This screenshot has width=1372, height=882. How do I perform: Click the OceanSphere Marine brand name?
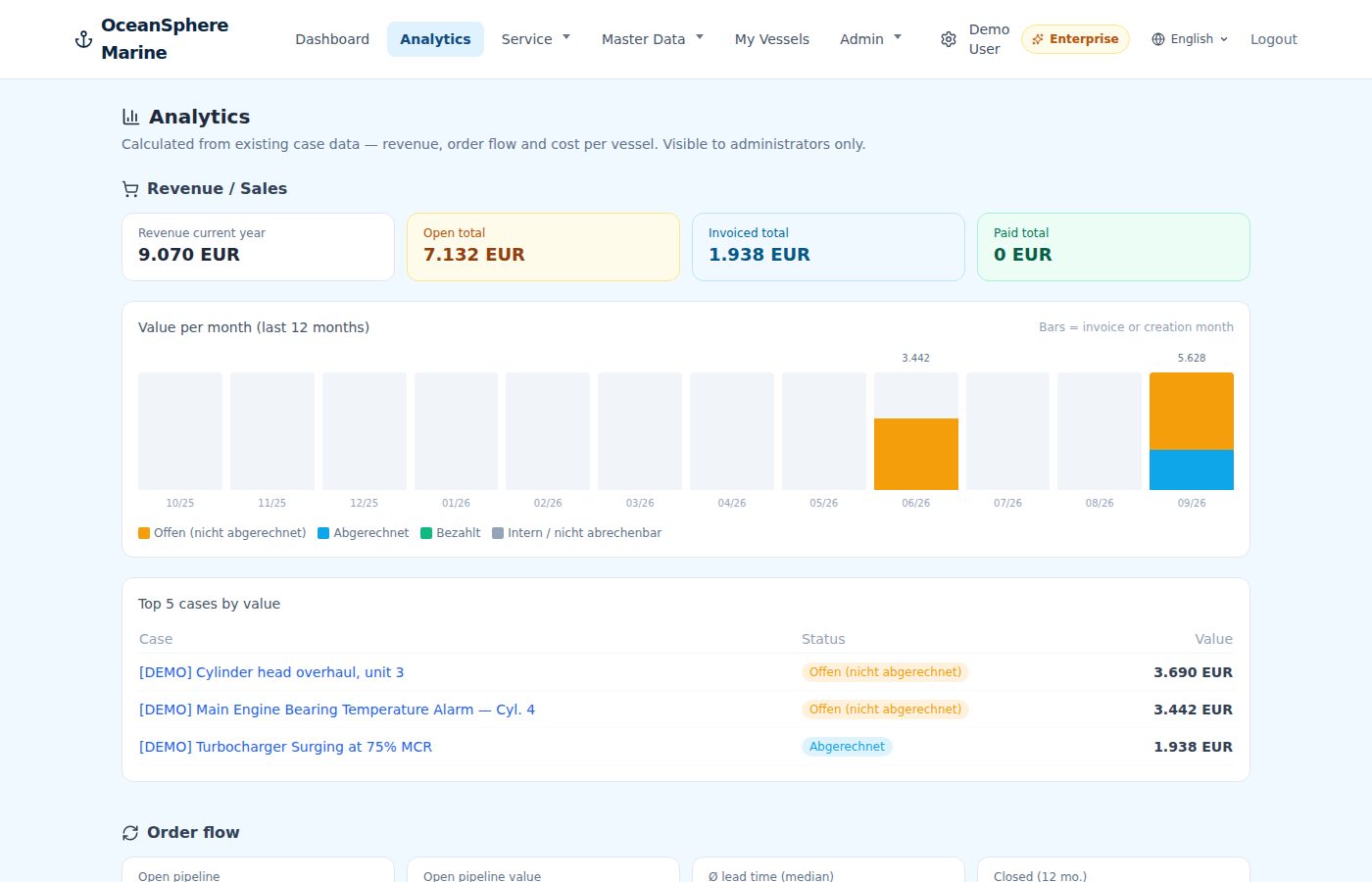[x=165, y=39]
